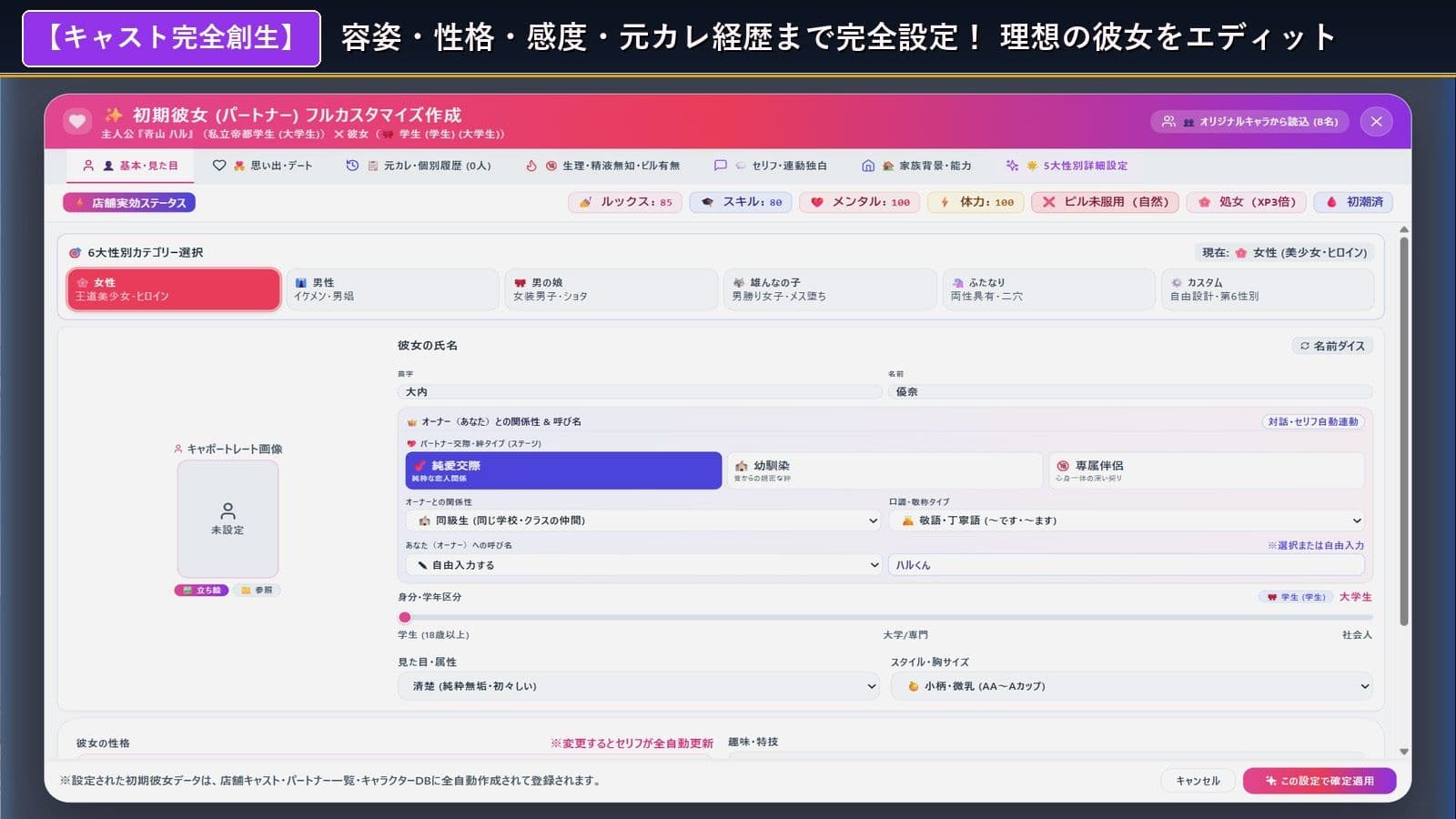The height and width of the screenshot is (819, 1456).
Task: Switch to the 思い出・デート tab
Action: (262, 166)
